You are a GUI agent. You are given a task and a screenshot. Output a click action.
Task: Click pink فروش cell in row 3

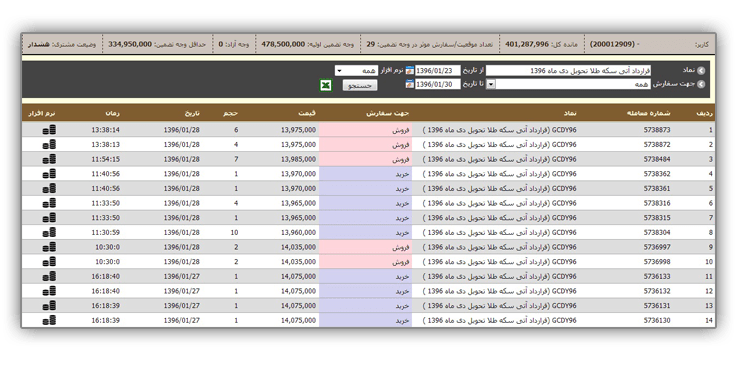point(365,159)
